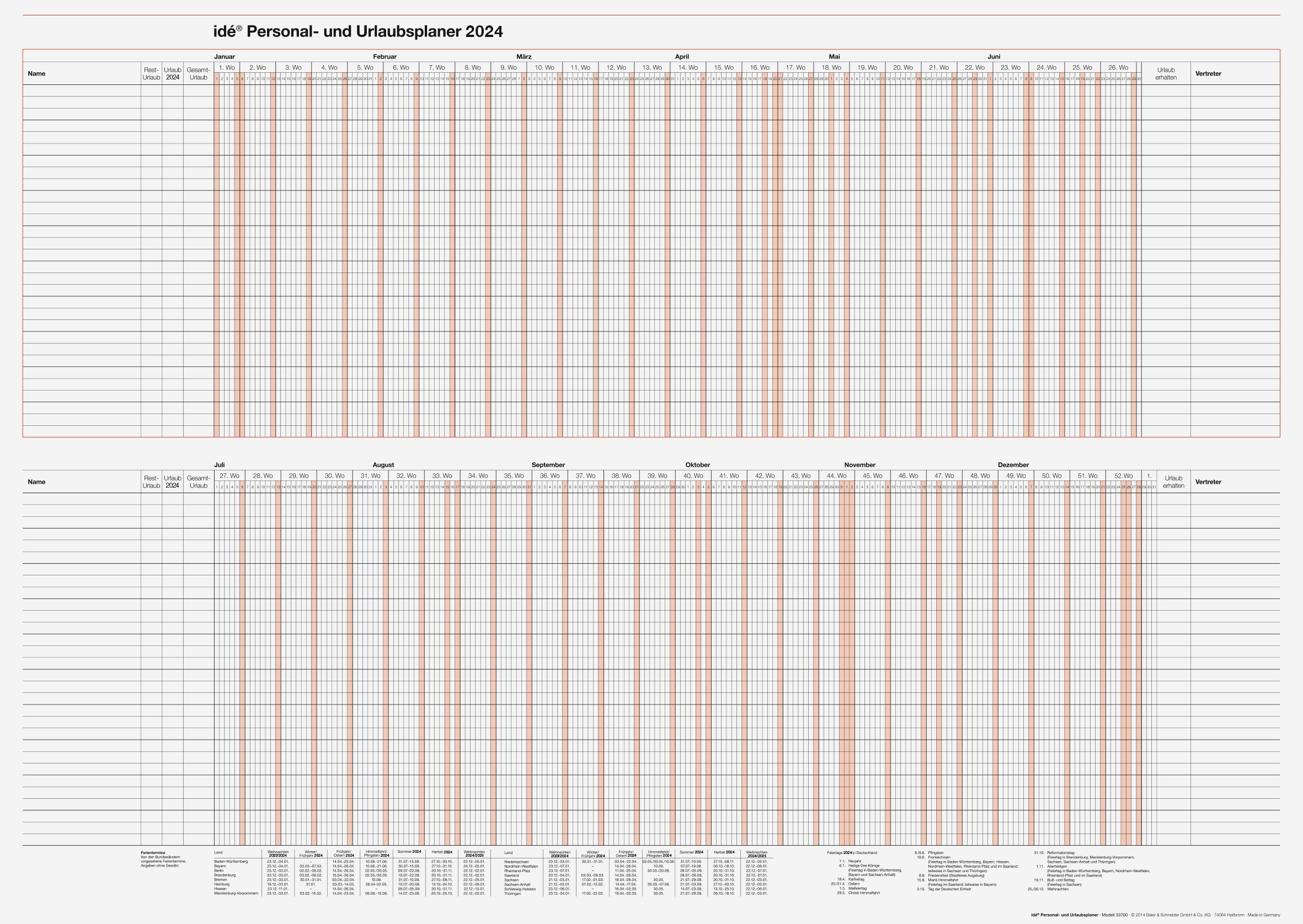
Task: Click the top Rest-Urlaub column header
Action: 151,74
